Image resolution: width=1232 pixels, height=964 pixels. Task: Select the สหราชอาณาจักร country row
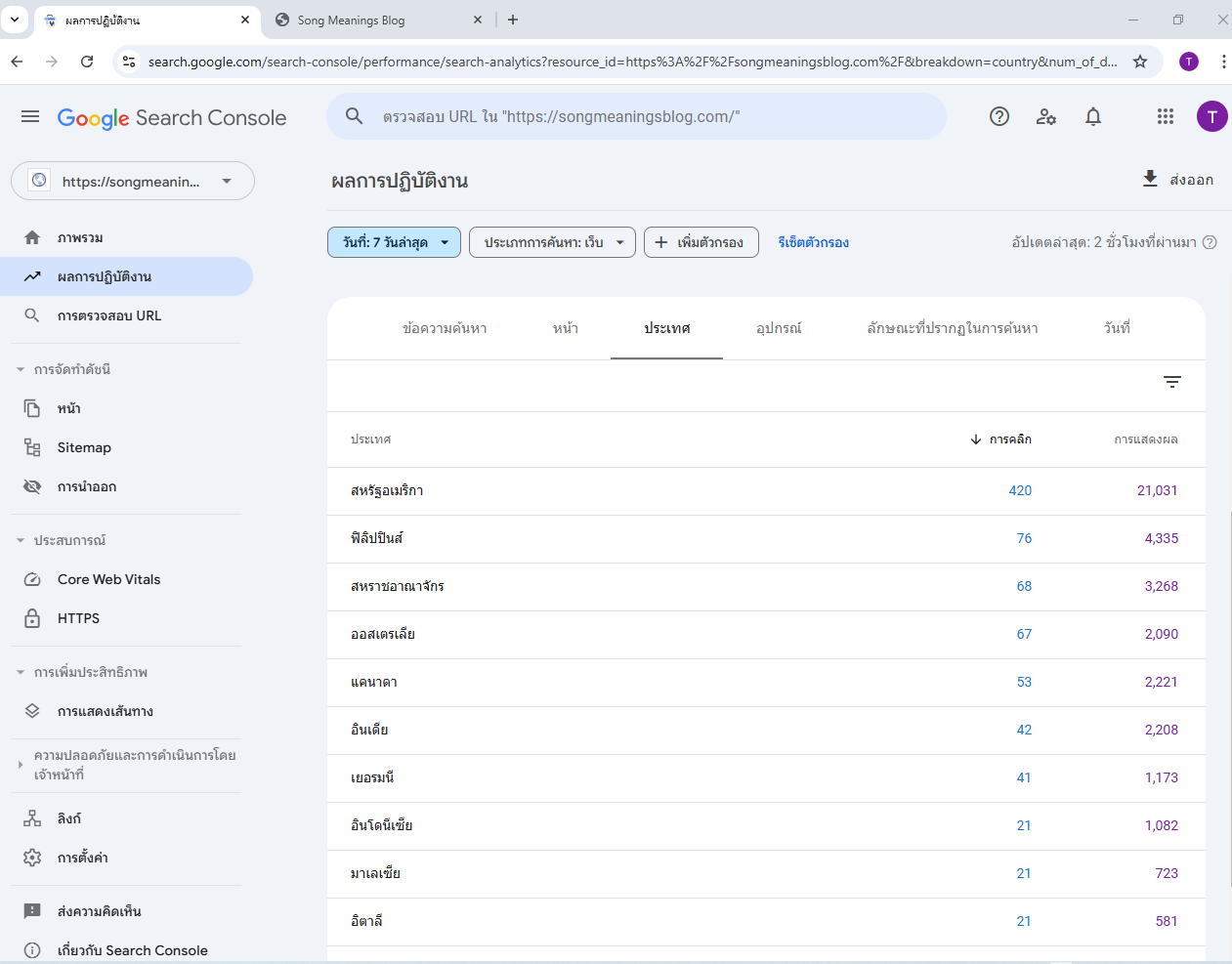click(x=766, y=586)
